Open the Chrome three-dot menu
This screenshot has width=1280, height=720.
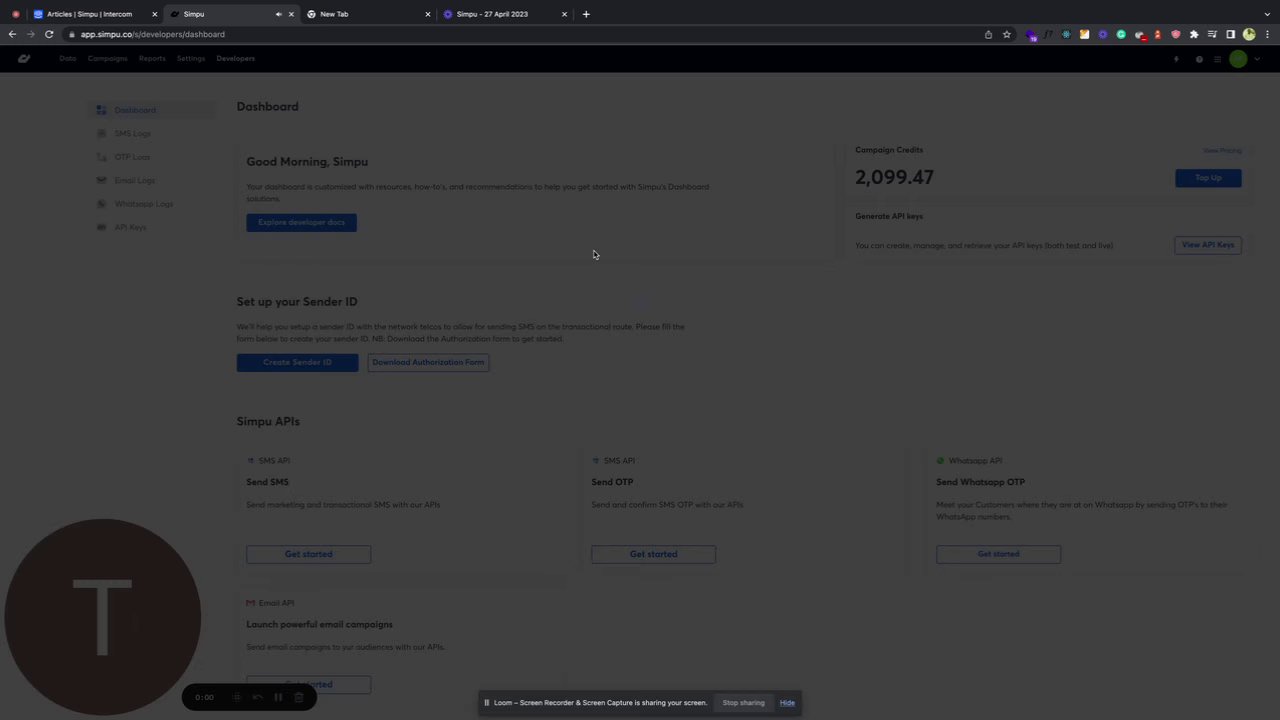[1267, 34]
